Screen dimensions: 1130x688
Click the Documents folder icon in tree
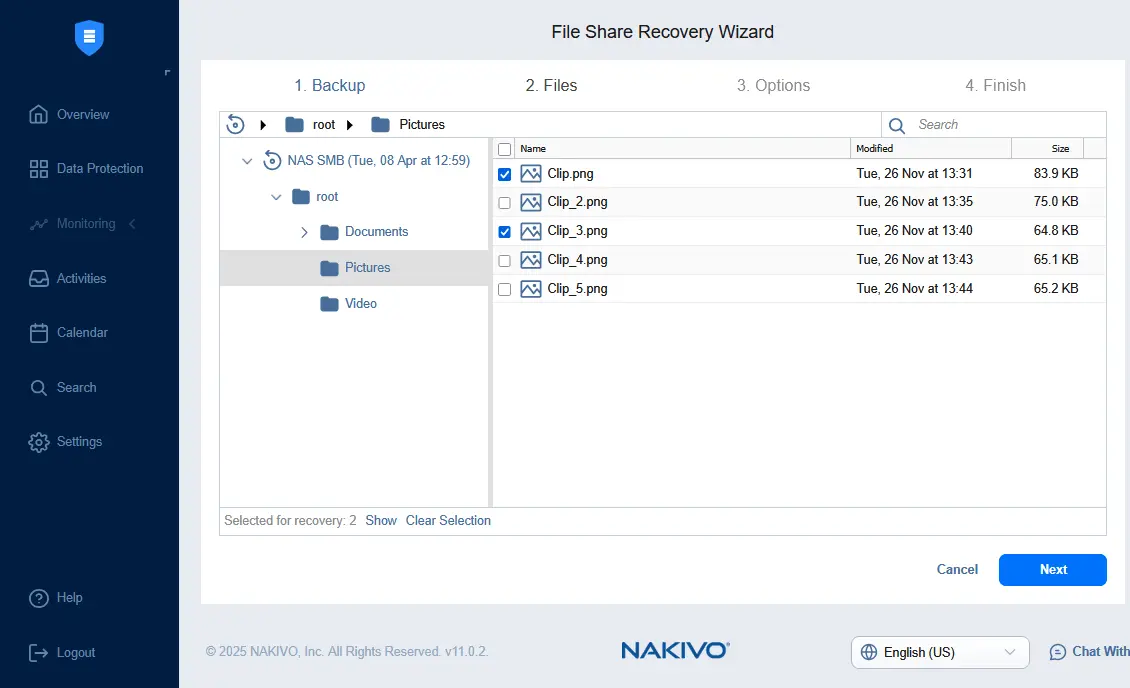329,232
